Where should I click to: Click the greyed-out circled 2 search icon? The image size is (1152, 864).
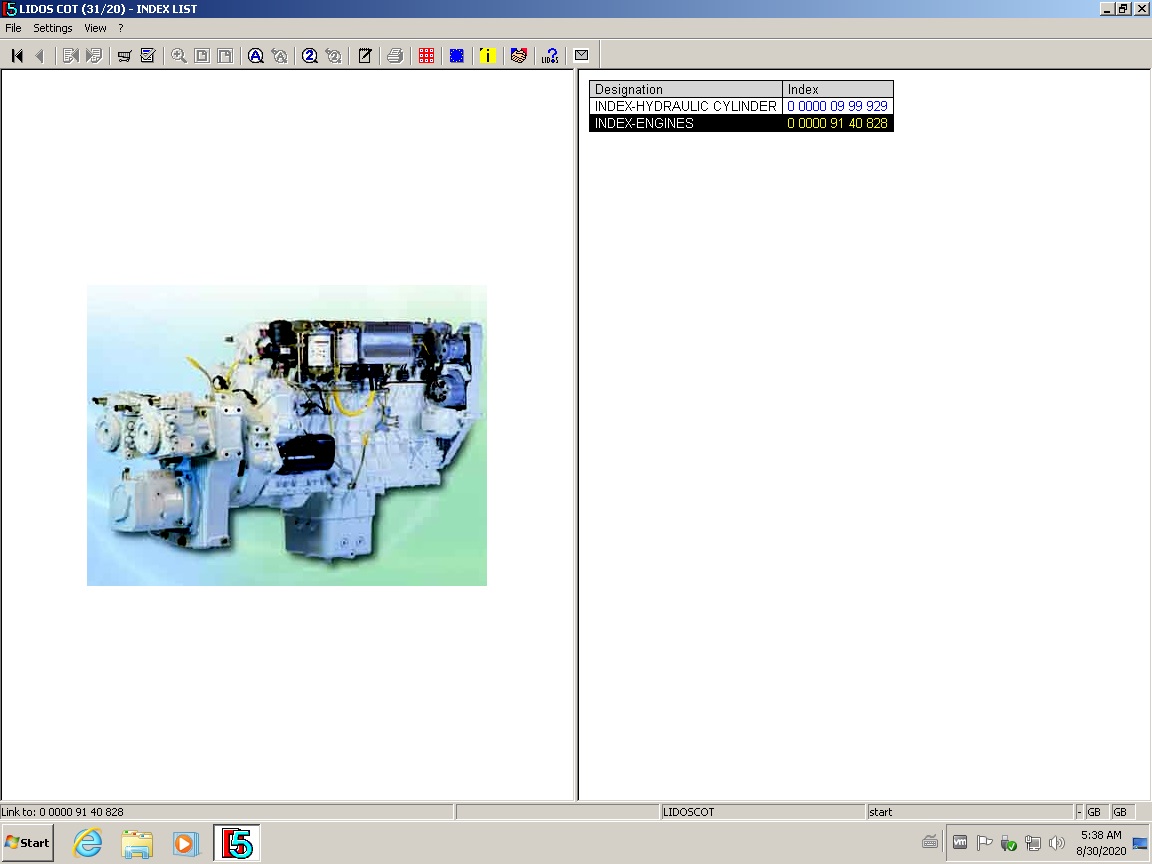coord(334,56)
